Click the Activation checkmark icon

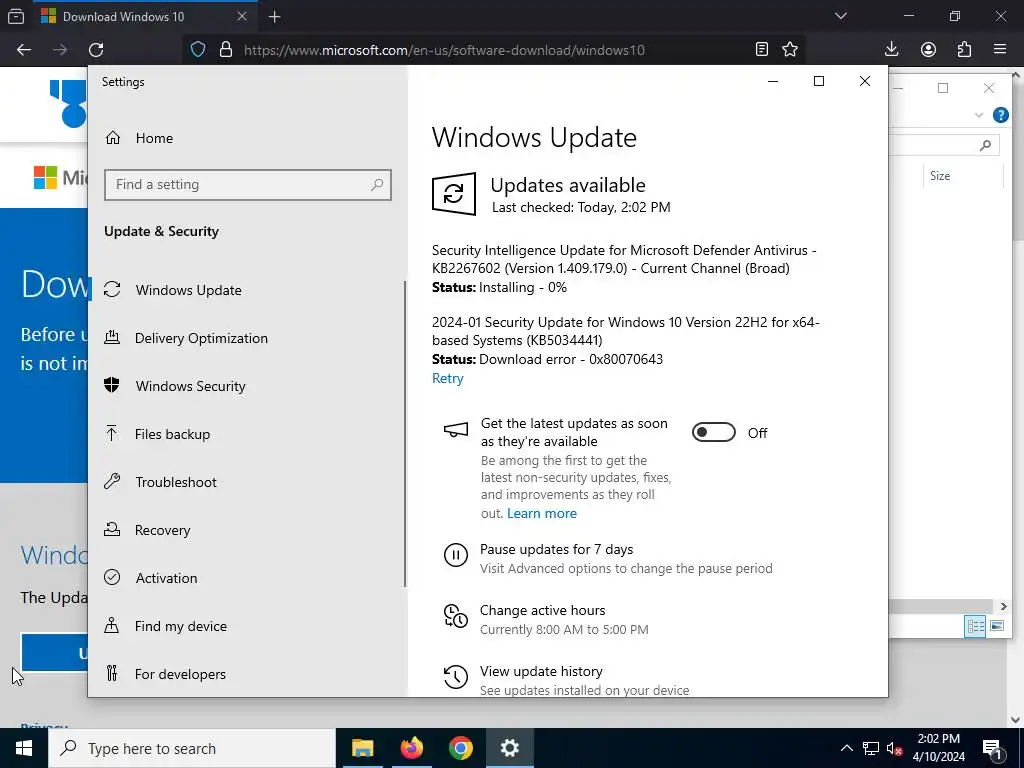coord(112,577)
